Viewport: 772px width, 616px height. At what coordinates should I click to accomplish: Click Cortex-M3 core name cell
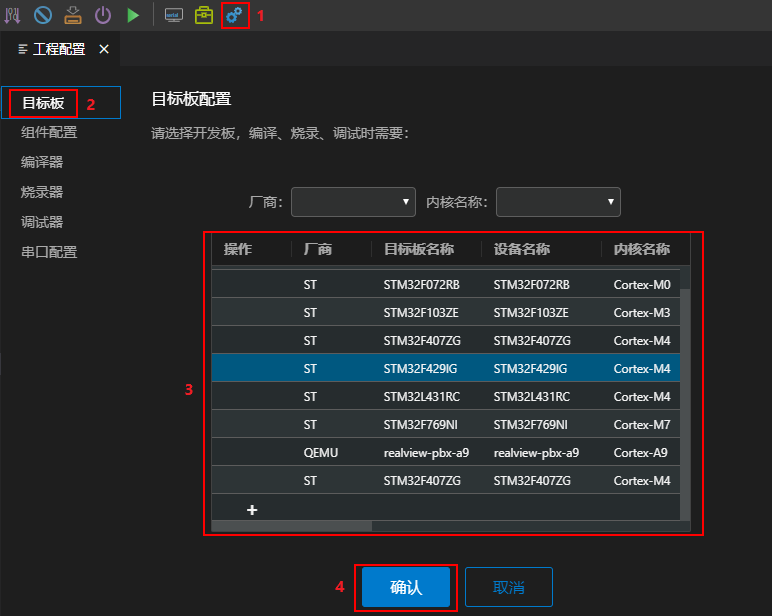(642, 313)
